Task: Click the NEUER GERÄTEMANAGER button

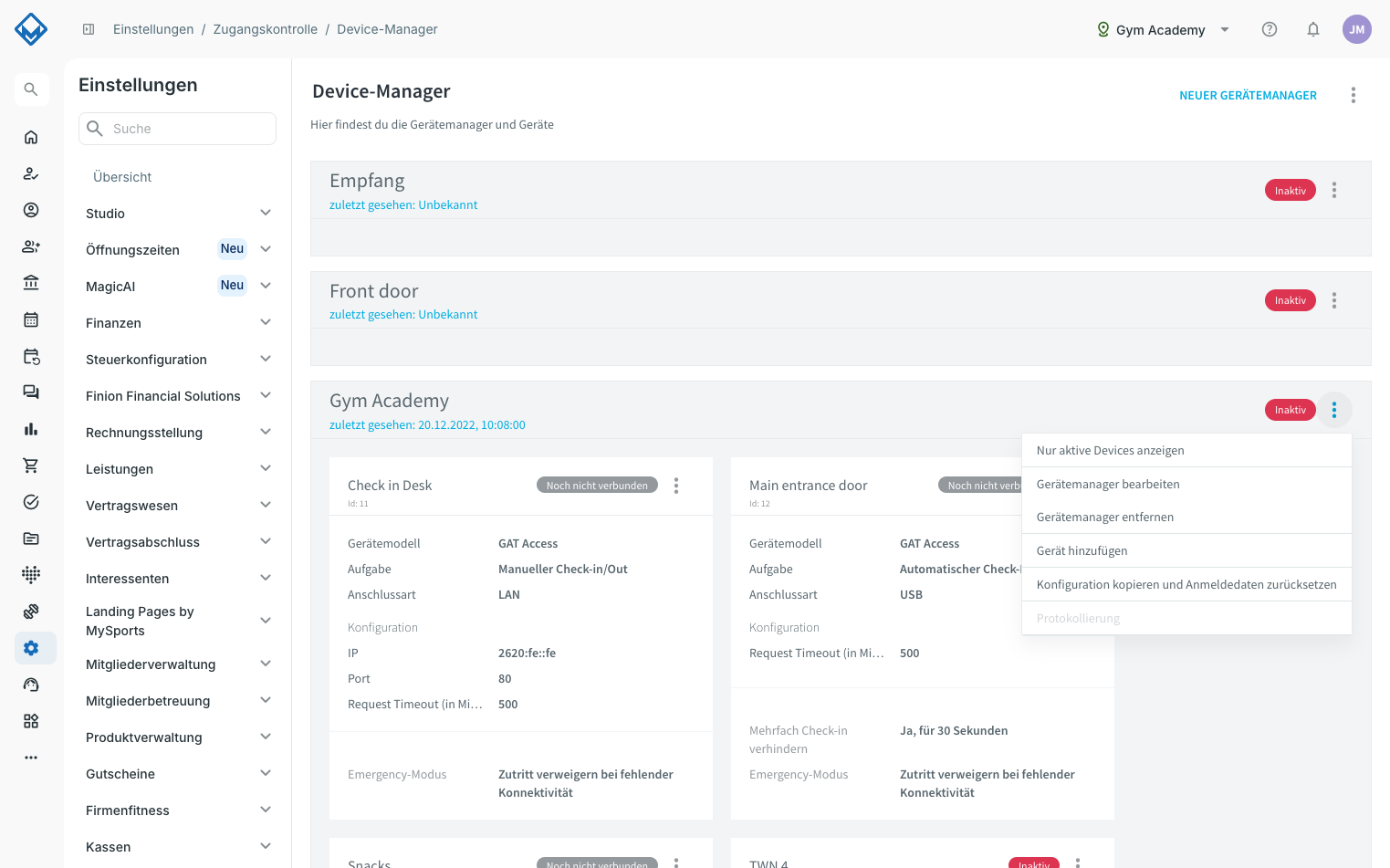Action: pos(1248,95)
